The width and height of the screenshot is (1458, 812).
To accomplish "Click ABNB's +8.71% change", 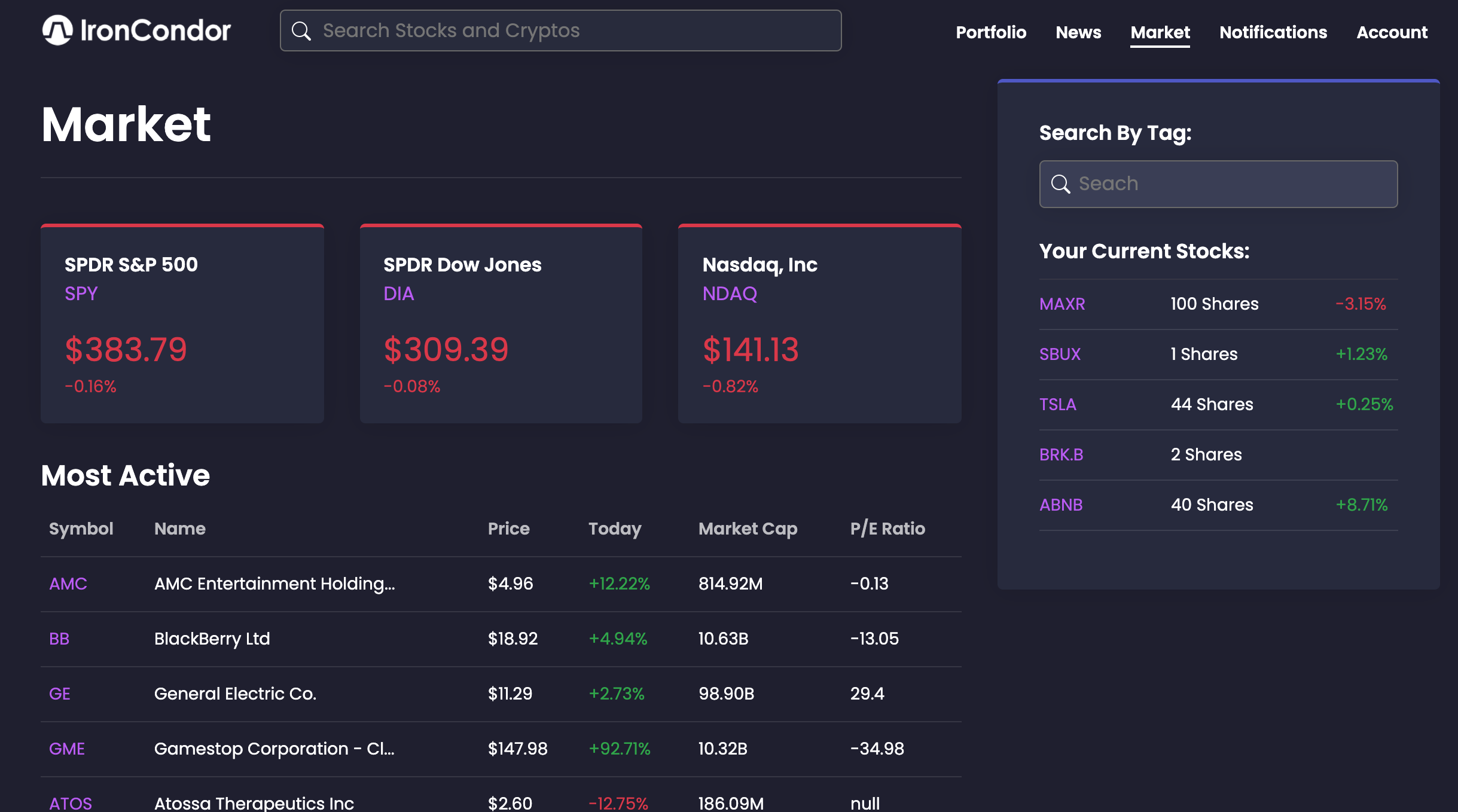I will coord(1362,505).
